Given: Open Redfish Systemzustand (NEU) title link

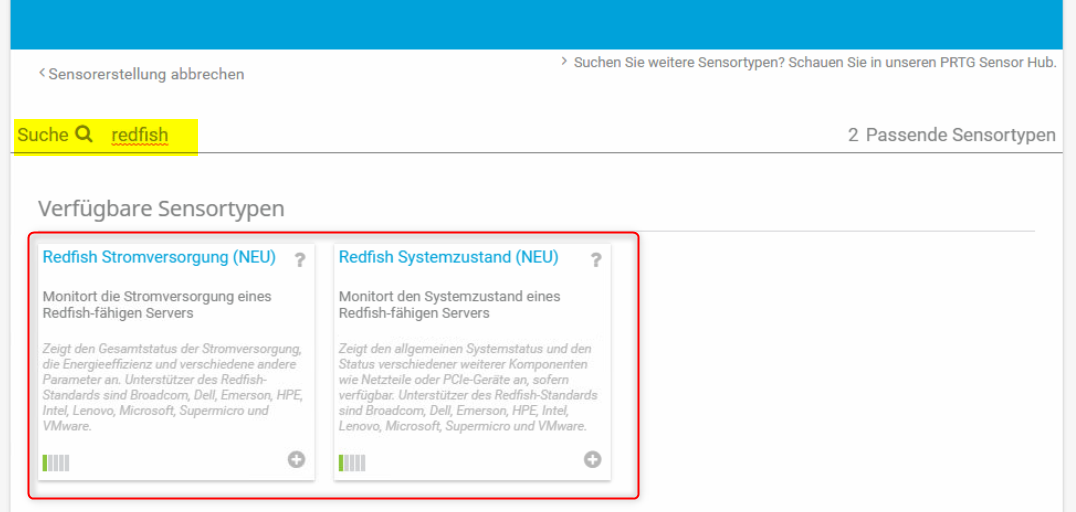Looking at the screenshot, I should (x=449, y=257).
